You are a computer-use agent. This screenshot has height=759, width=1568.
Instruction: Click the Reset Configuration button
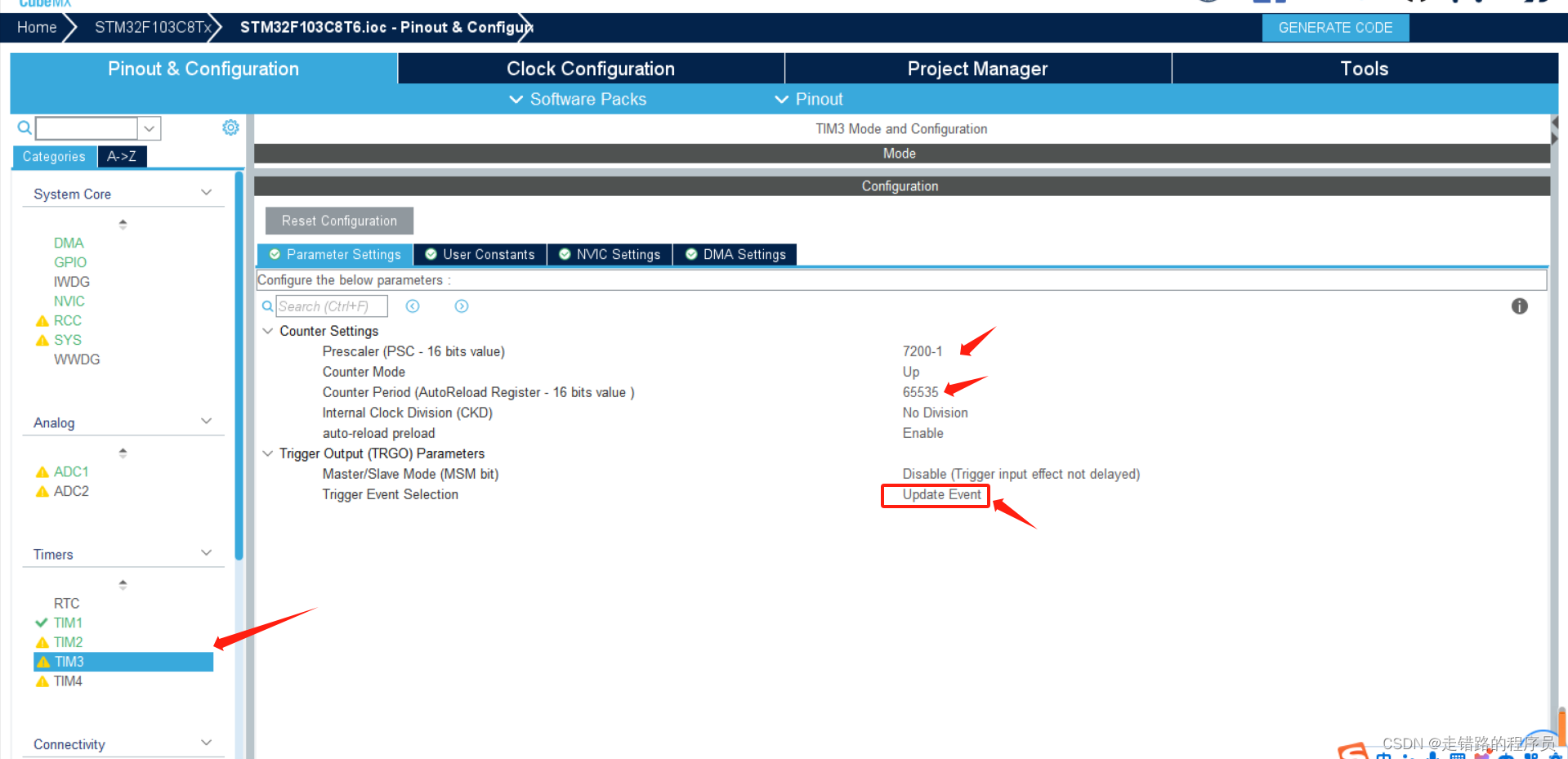tap(339, 221)
